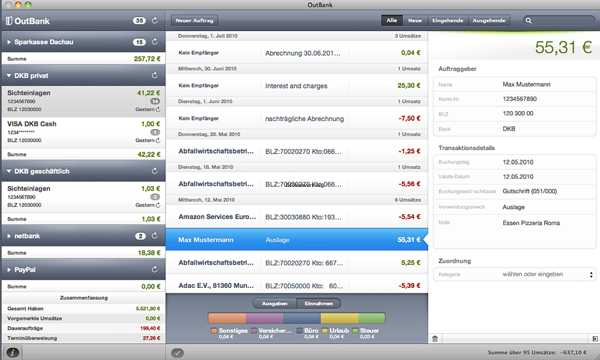Select Sichteinlagen account under DKB geschäftlich
600x360 pixels.
[x=83, y=197]
